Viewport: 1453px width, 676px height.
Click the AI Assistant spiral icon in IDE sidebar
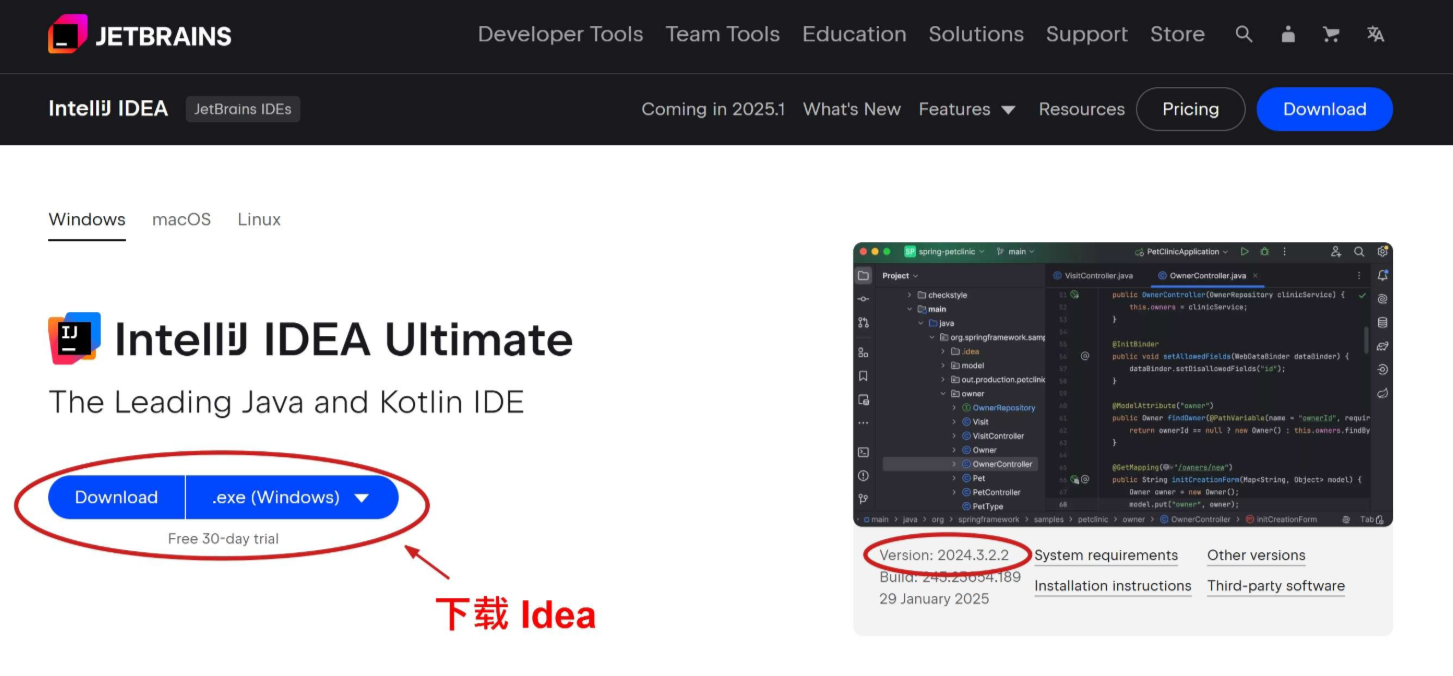tap(1382, 299)
